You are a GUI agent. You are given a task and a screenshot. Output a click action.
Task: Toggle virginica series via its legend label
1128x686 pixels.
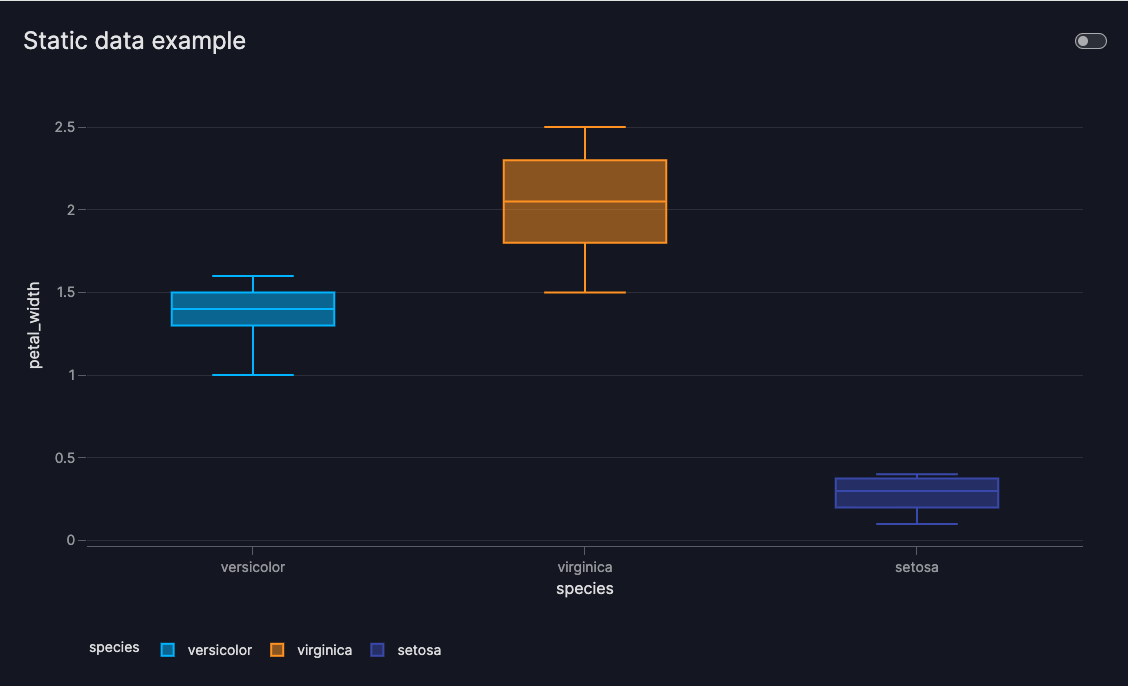(x=324, y=650)
